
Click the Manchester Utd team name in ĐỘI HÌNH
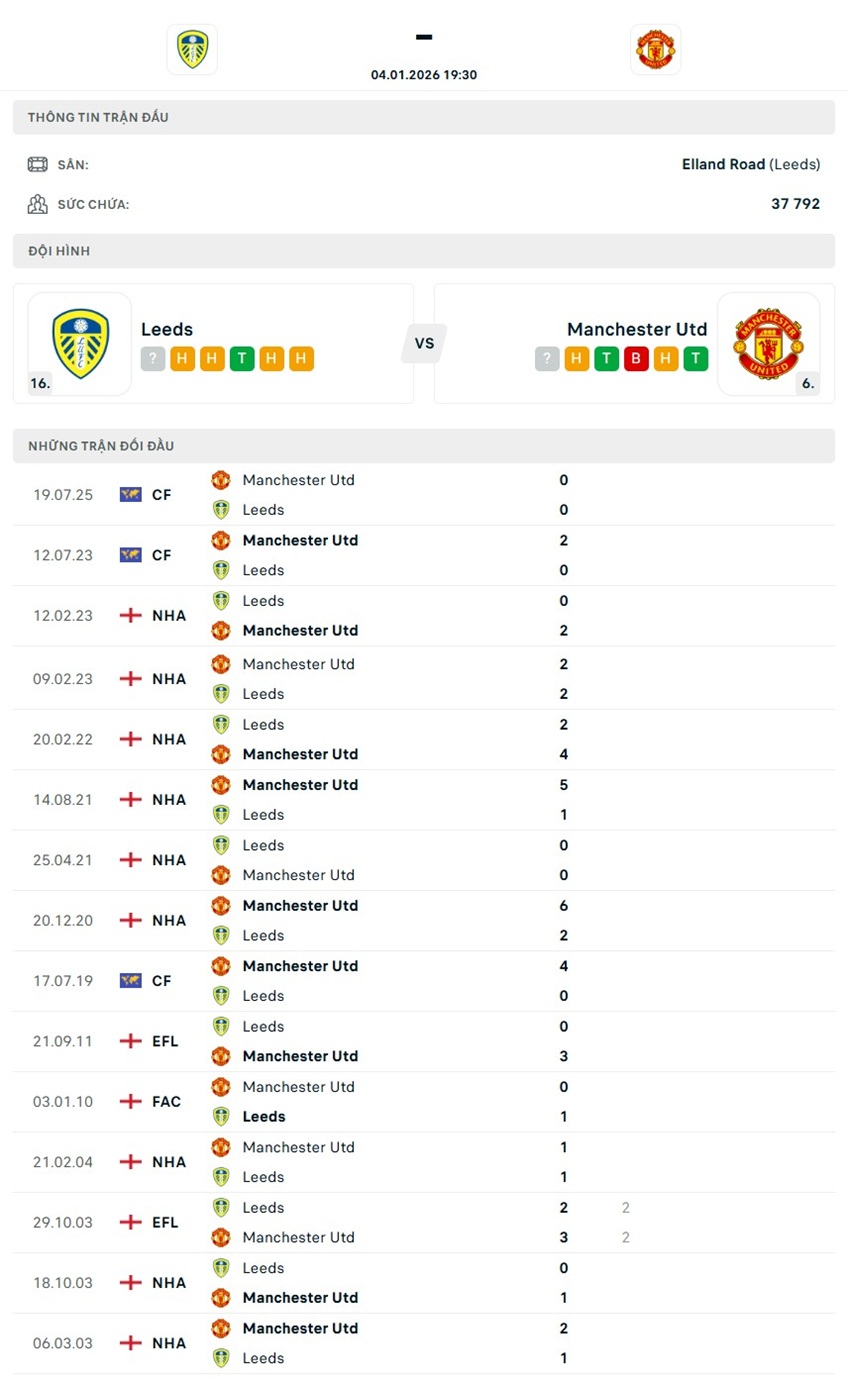(x=637, y=328)
